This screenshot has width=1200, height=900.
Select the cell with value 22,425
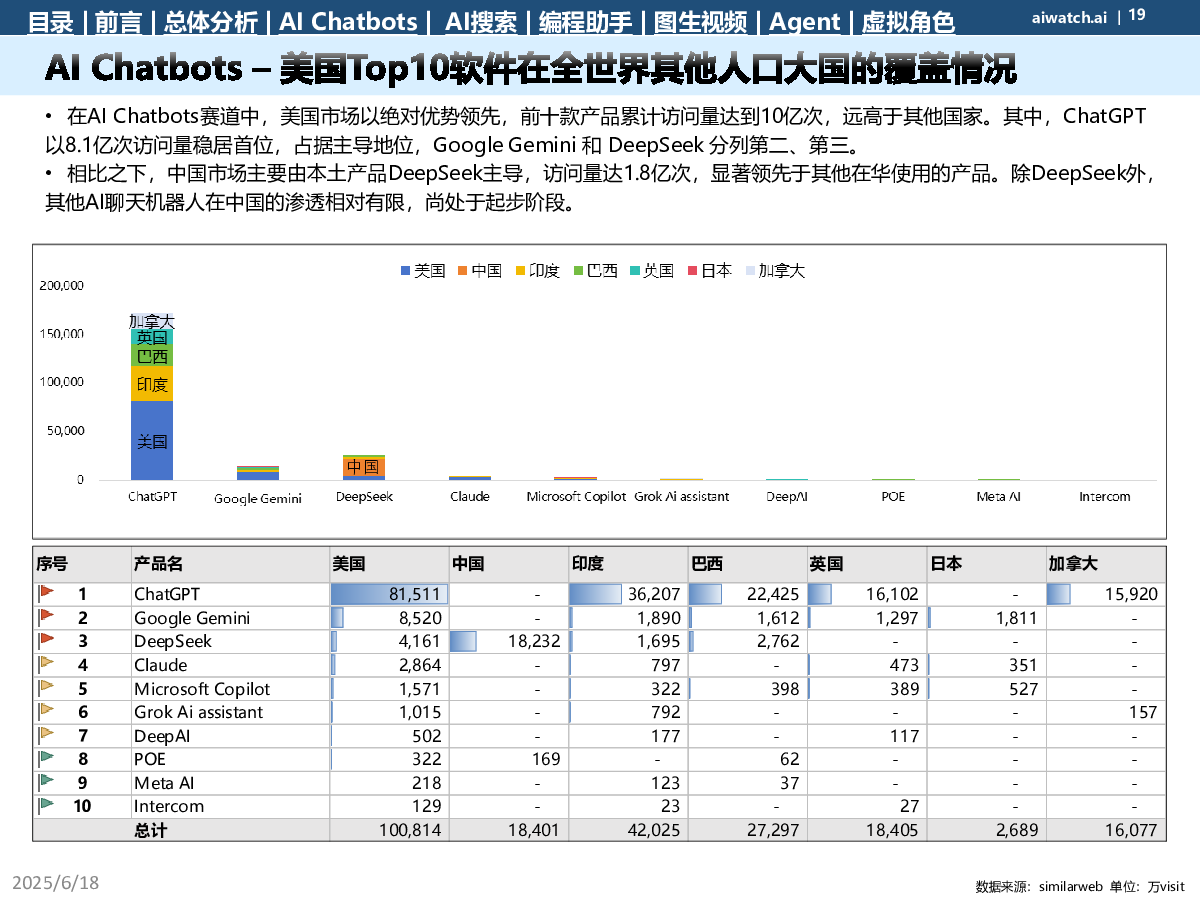[x=747, y=594]
